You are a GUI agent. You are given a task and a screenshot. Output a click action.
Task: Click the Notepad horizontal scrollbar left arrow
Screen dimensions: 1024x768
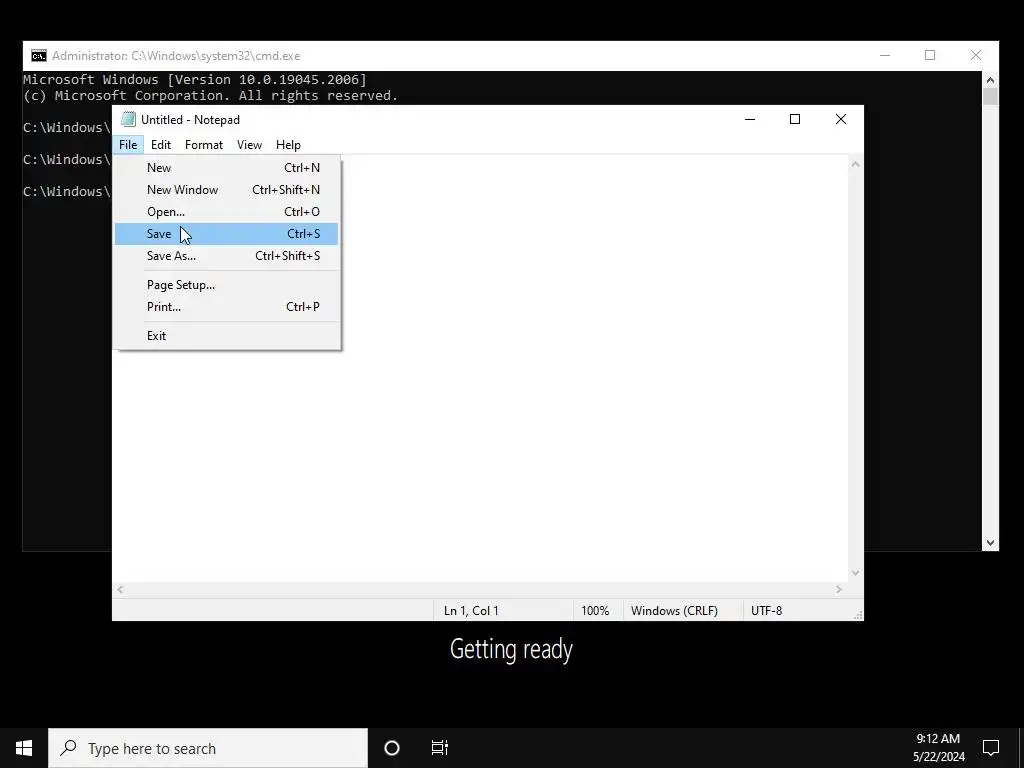(120, 590)
